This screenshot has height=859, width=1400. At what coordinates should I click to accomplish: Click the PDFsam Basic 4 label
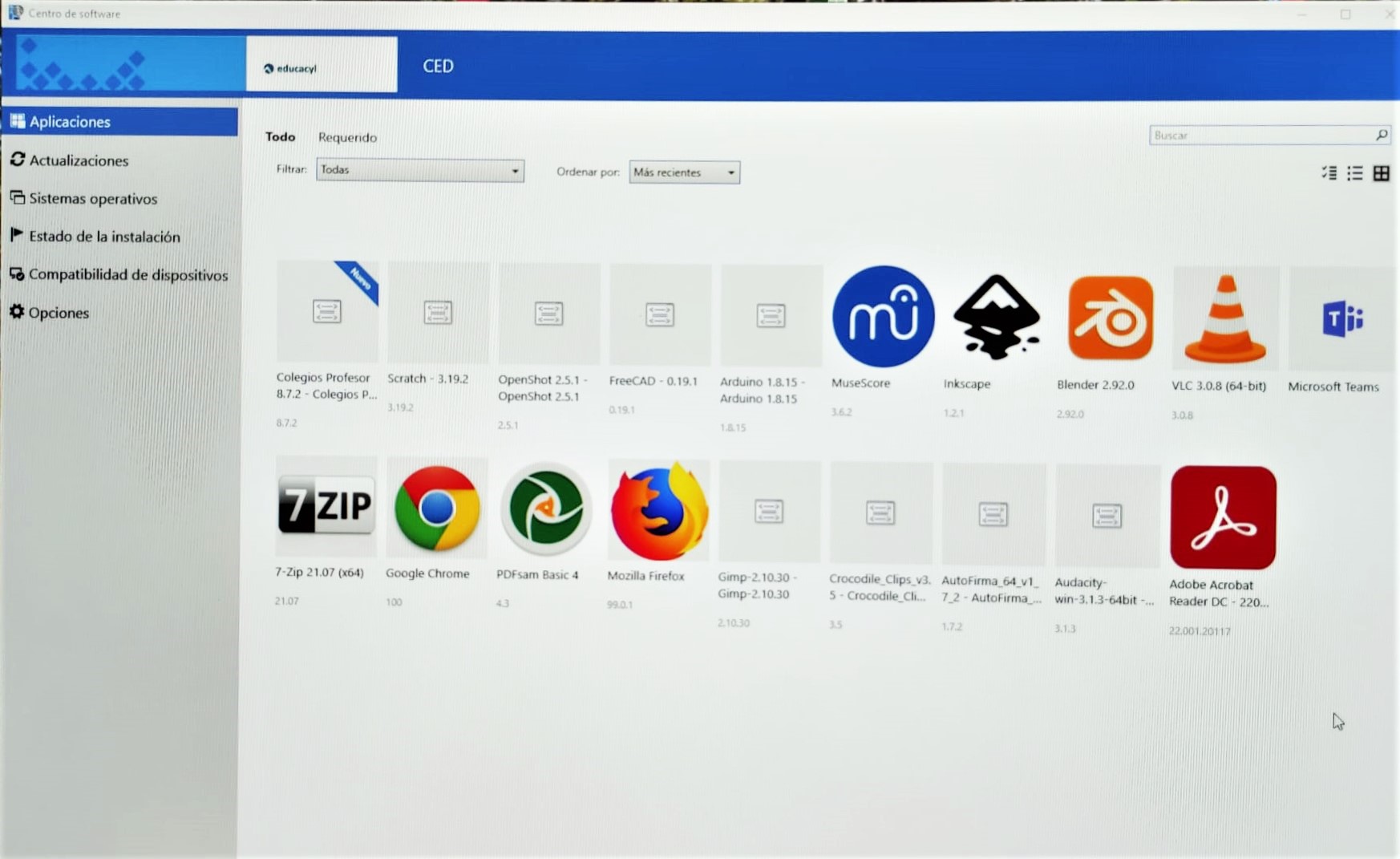click(x=537, y=574)
